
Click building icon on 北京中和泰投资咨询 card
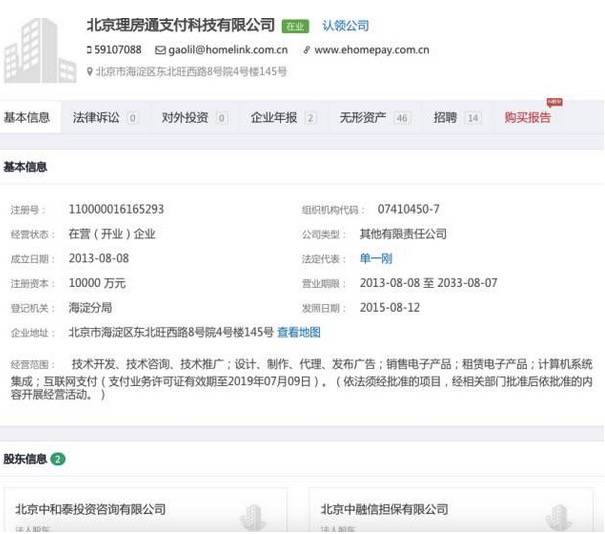[253, 517]
